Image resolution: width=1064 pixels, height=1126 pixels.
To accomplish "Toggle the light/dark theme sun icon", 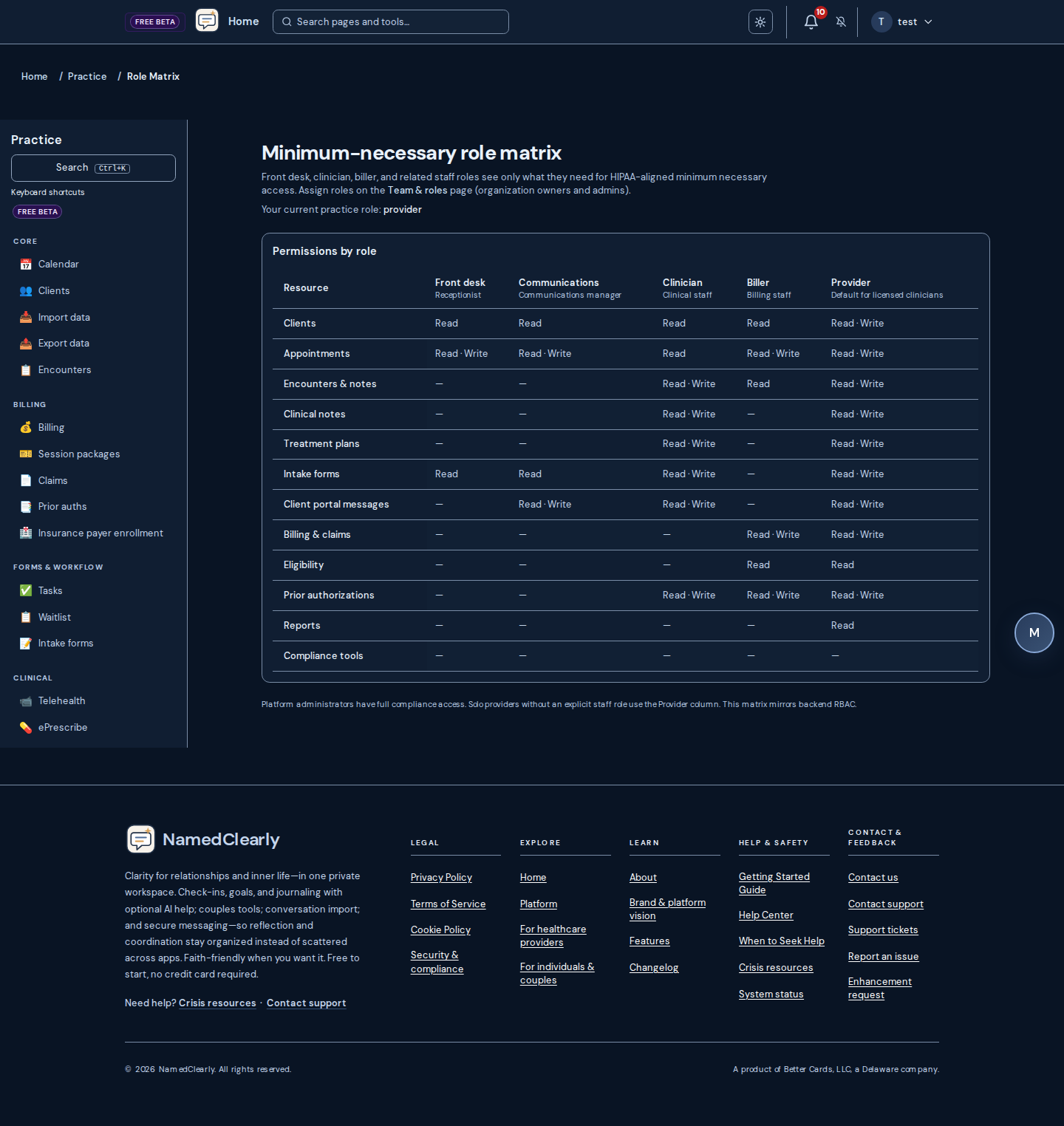I will click(760, 22).
